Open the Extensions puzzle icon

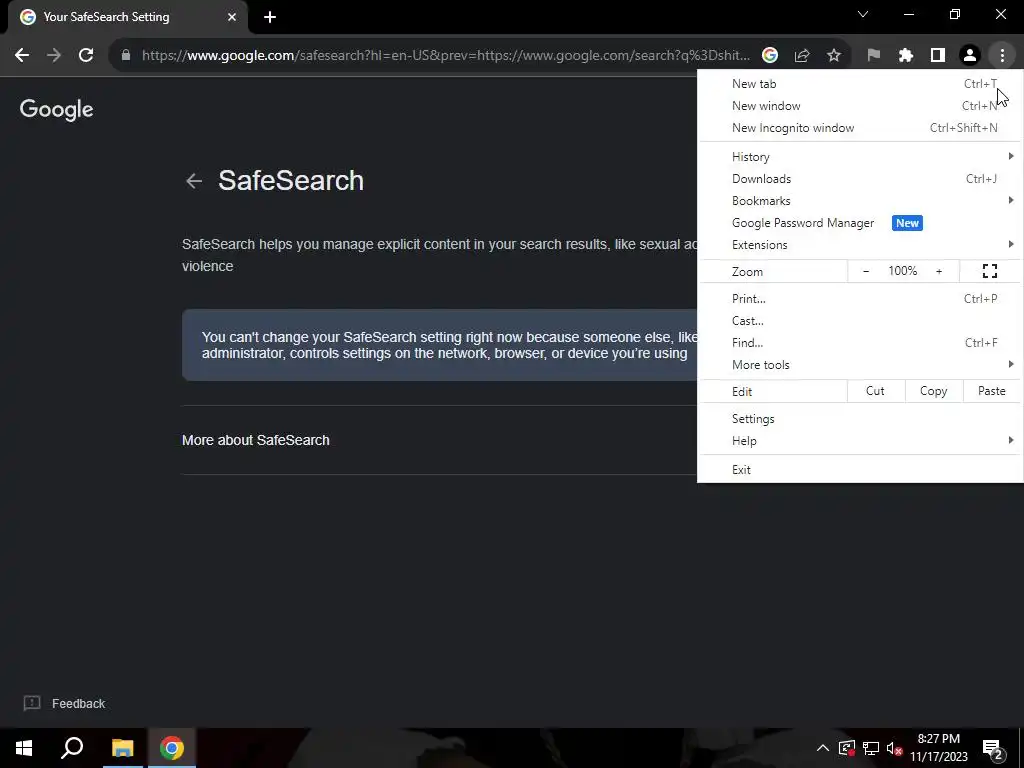pos(906,55)
